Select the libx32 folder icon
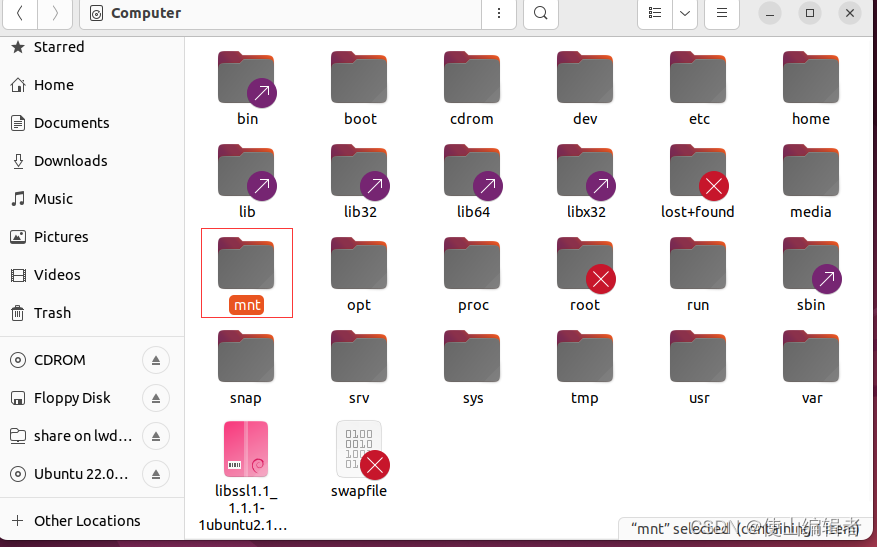 pos(586,172)
